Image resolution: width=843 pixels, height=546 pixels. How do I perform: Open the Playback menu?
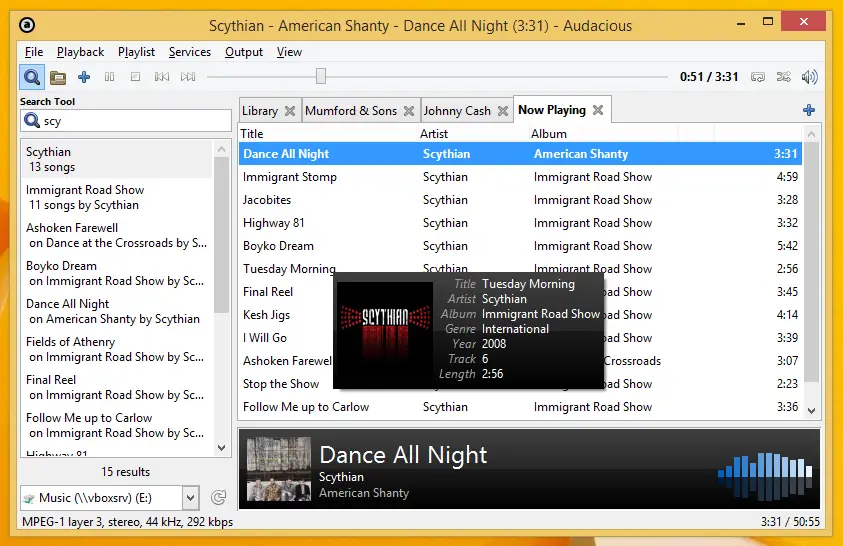81,52
